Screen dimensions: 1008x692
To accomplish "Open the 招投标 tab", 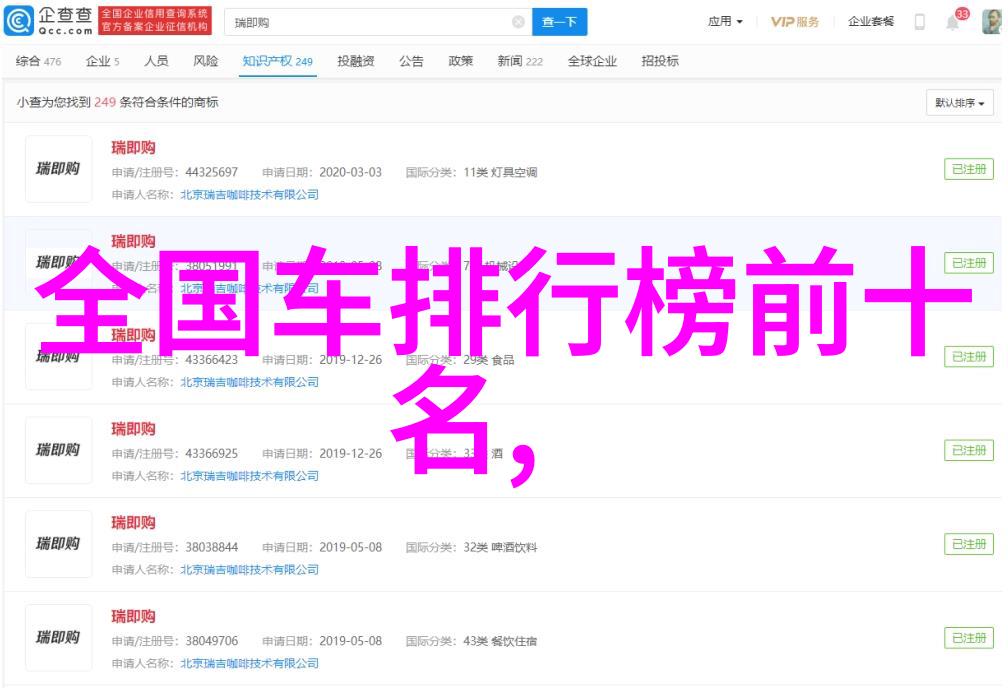I will (660, 61).
